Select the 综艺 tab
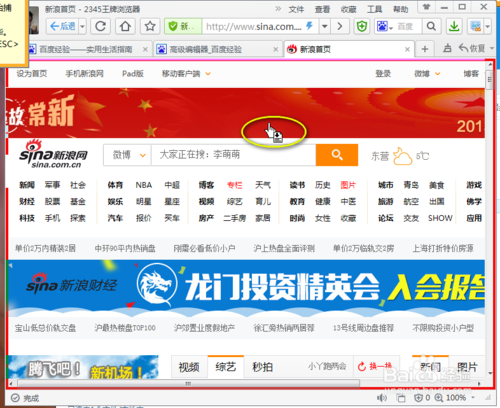The height and width of the screenshot is (408, 500). click(x=226, y=367)
